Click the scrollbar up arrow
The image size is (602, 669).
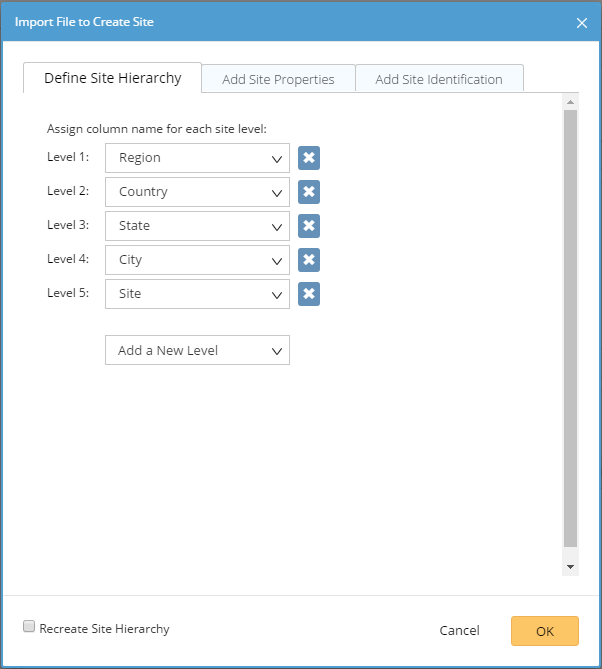pos(570,102)
